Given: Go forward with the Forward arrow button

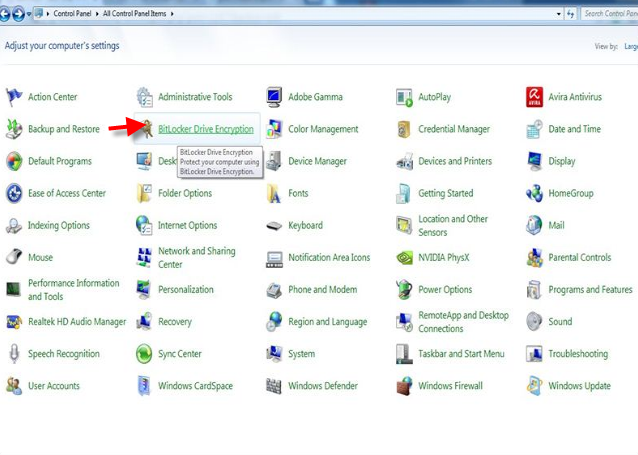Looking at the screenshot, I should point(18,14).
